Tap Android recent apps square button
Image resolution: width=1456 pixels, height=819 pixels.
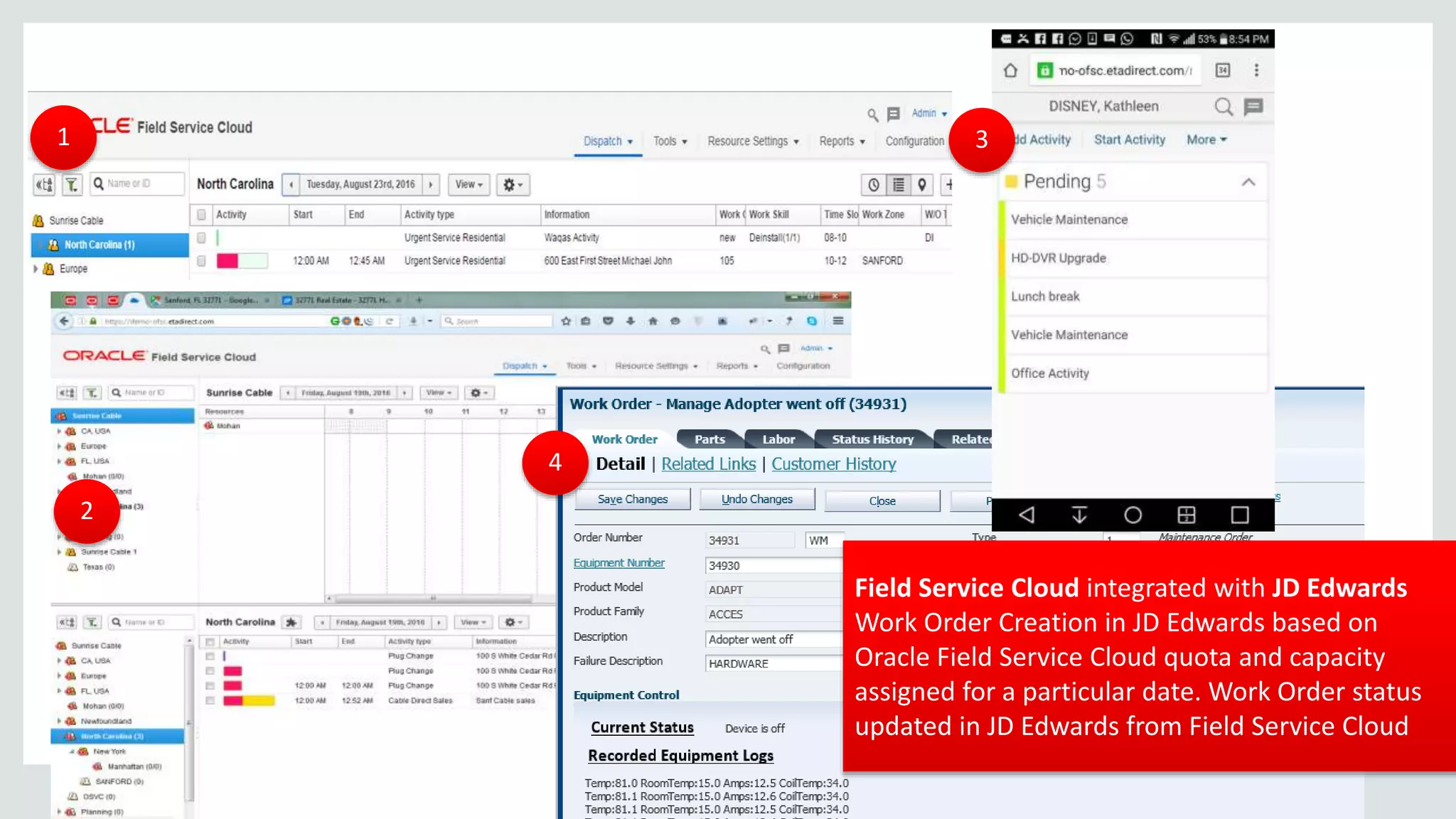pos(1240,515)
